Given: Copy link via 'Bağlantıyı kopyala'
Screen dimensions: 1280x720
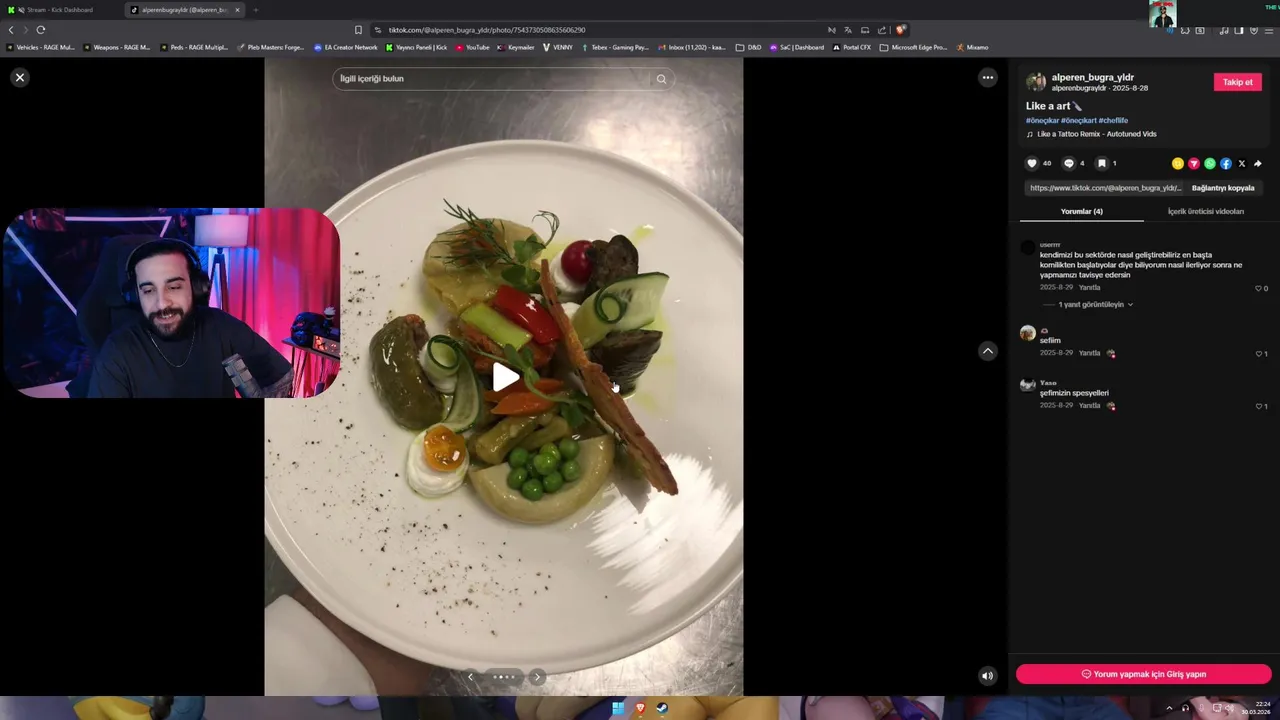Looking at the screenshot, I should pyautogui.click(x=1223, y=188).
